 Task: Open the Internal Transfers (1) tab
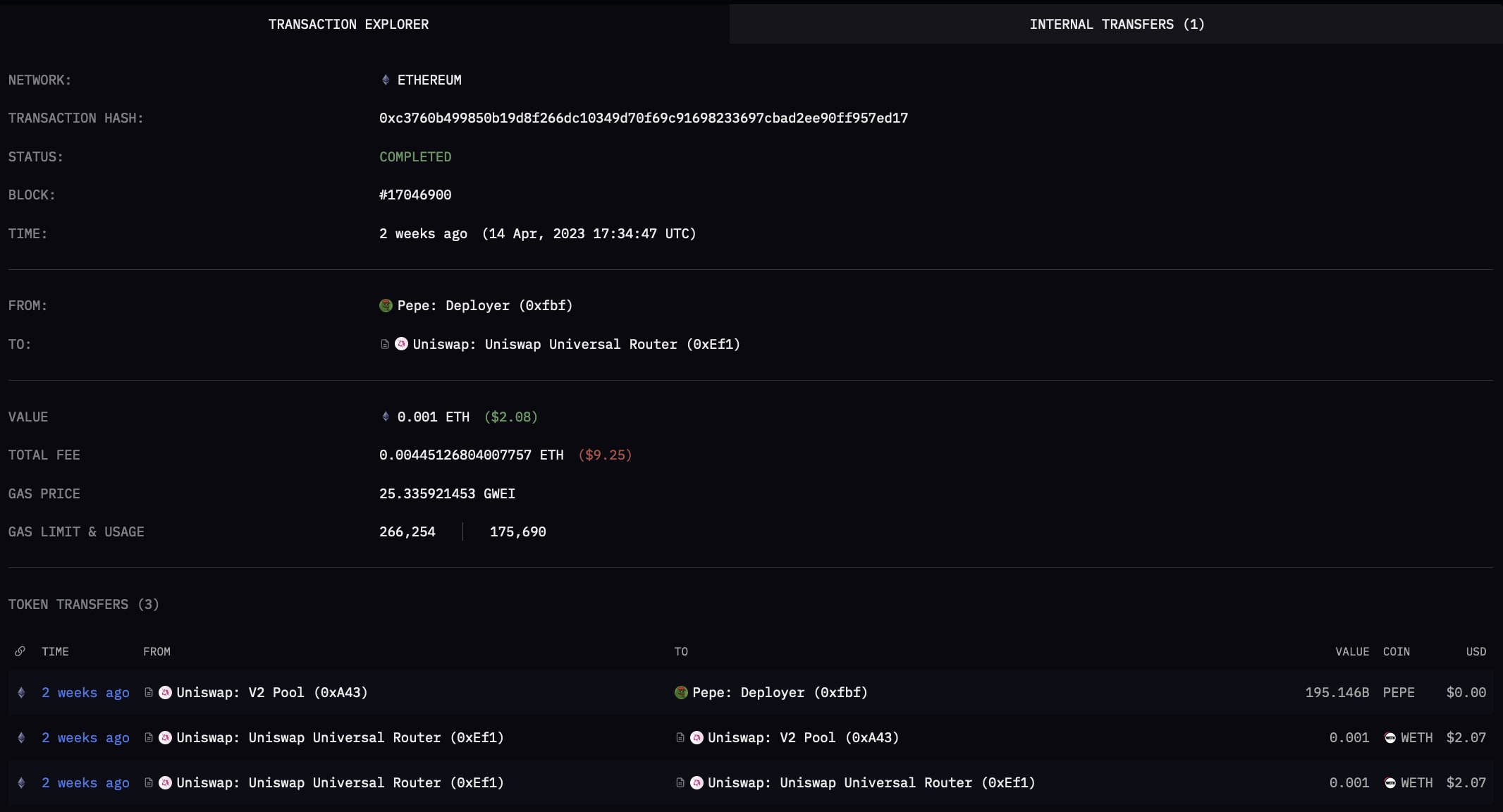[x=1117, y=24]
